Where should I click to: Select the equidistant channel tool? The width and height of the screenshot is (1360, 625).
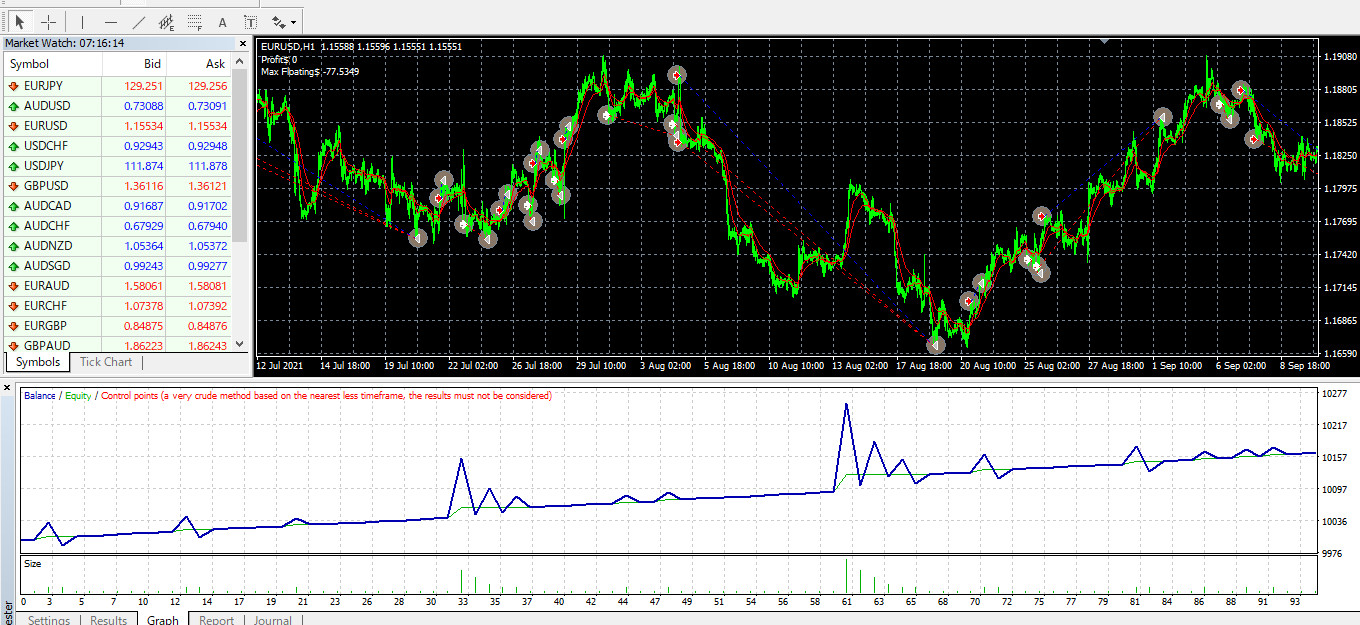point(166,21)
